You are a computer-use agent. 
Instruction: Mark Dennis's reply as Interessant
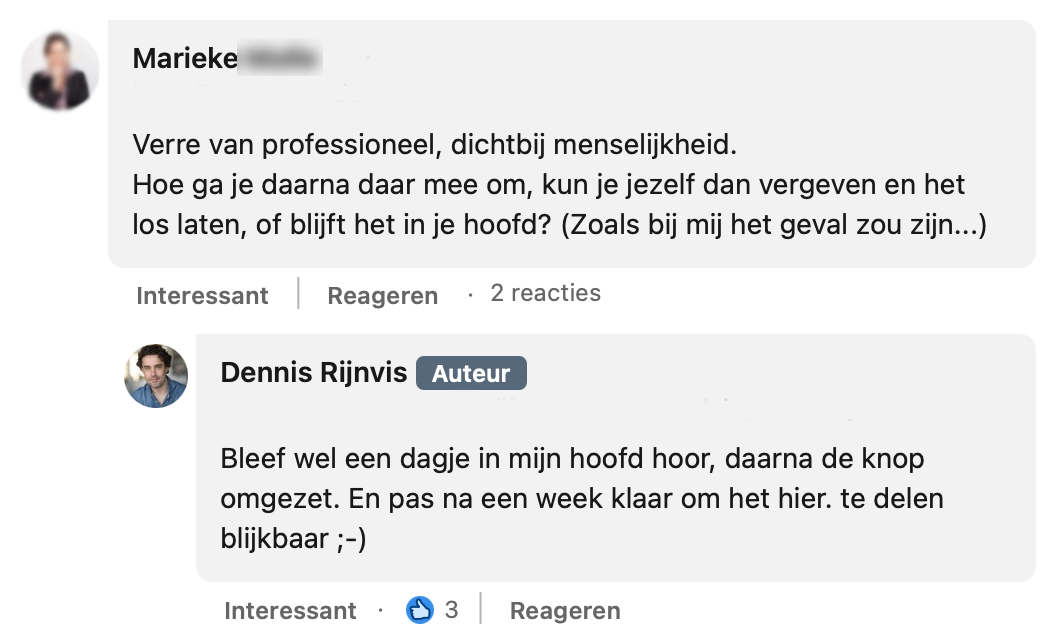coord(290,610)
